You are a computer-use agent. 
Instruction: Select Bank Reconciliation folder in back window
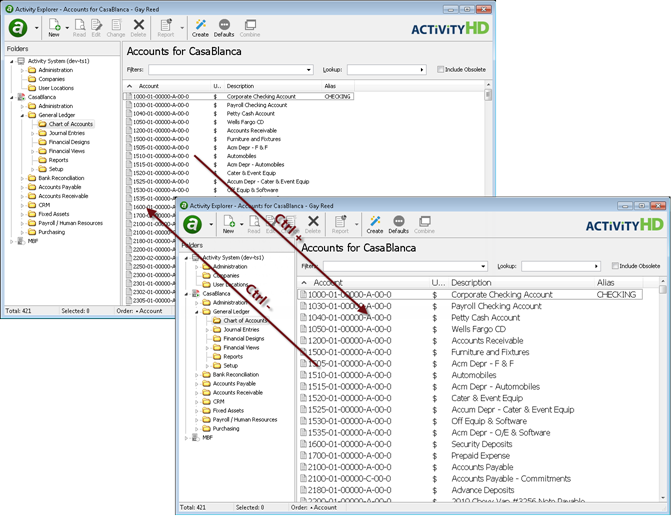[56, 178]
